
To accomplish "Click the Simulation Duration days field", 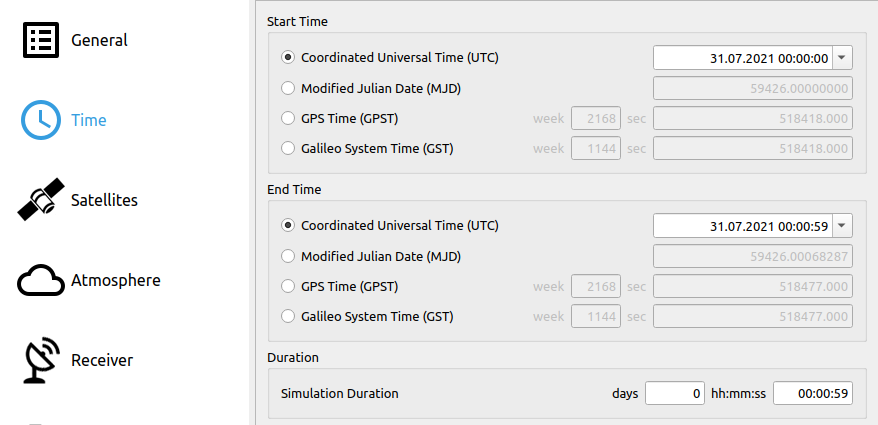I will [675, 393].
